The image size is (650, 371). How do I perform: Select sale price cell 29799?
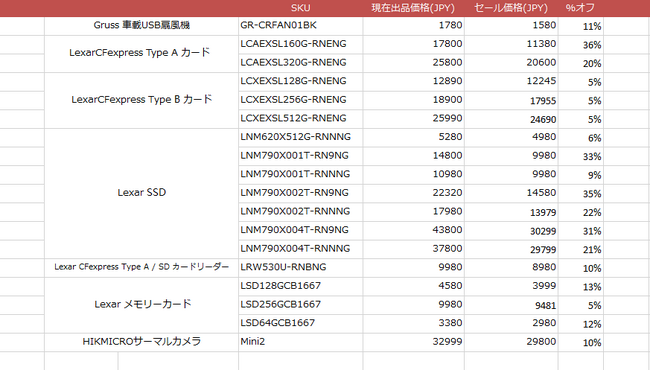pyautogui.click(x=511, y=249)
